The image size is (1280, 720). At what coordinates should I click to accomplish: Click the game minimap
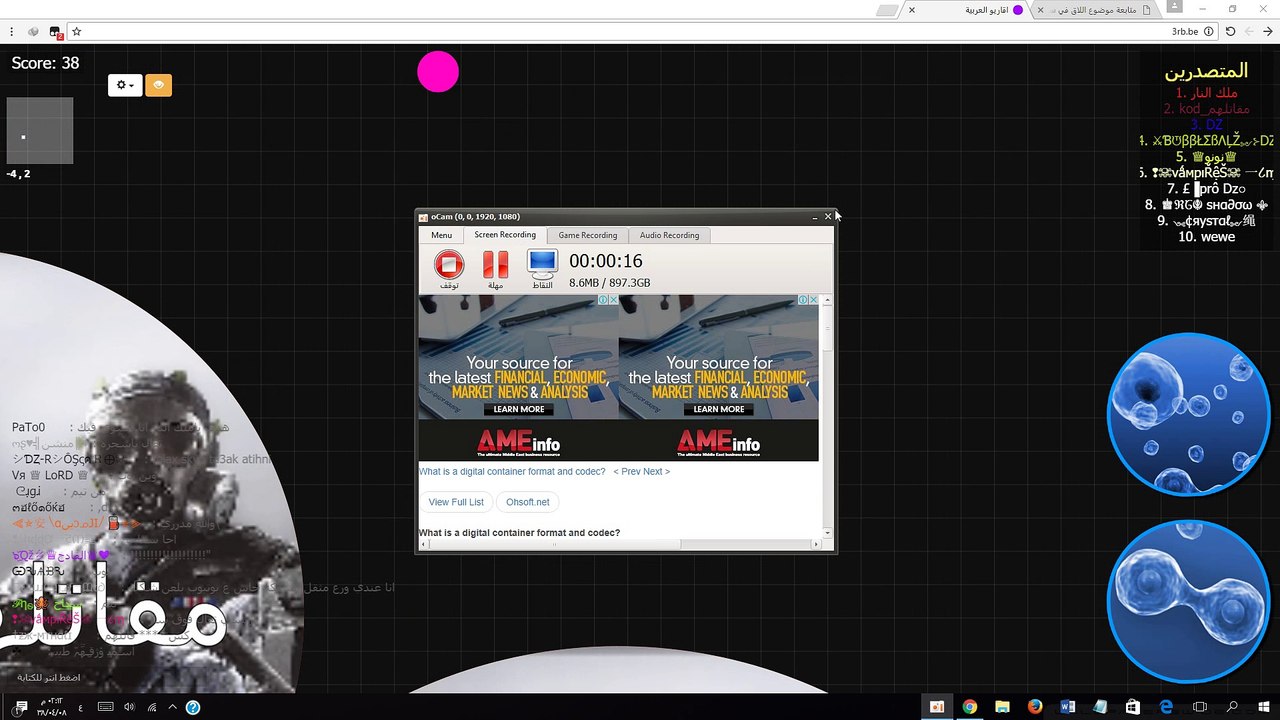(40, 130)
